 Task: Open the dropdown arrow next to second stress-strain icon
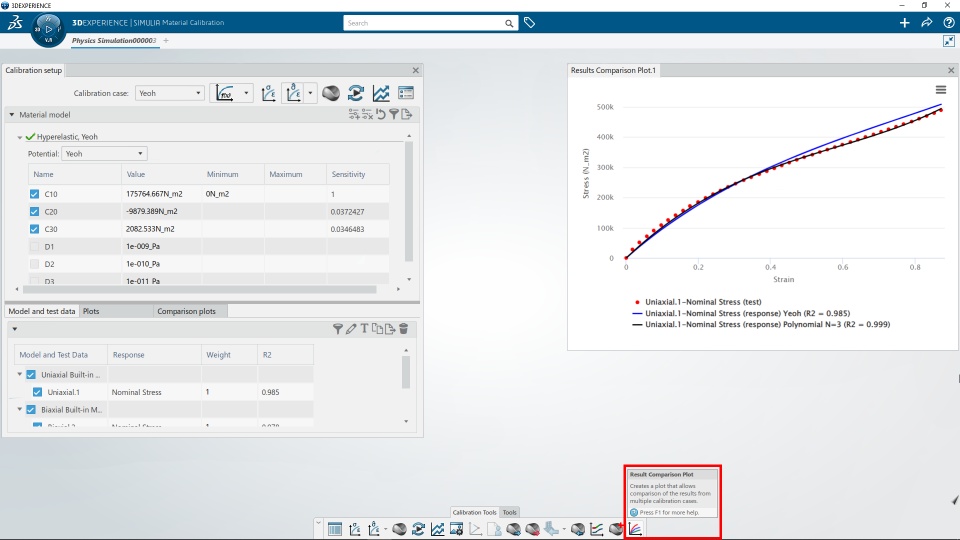310,93
